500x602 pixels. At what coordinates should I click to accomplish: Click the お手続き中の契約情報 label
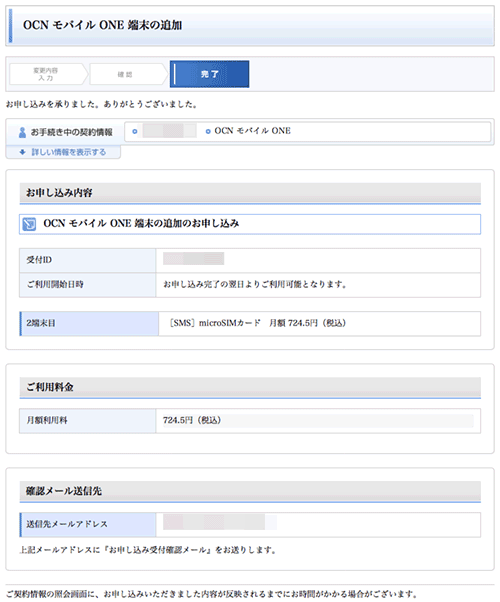(x=71, y=132)
